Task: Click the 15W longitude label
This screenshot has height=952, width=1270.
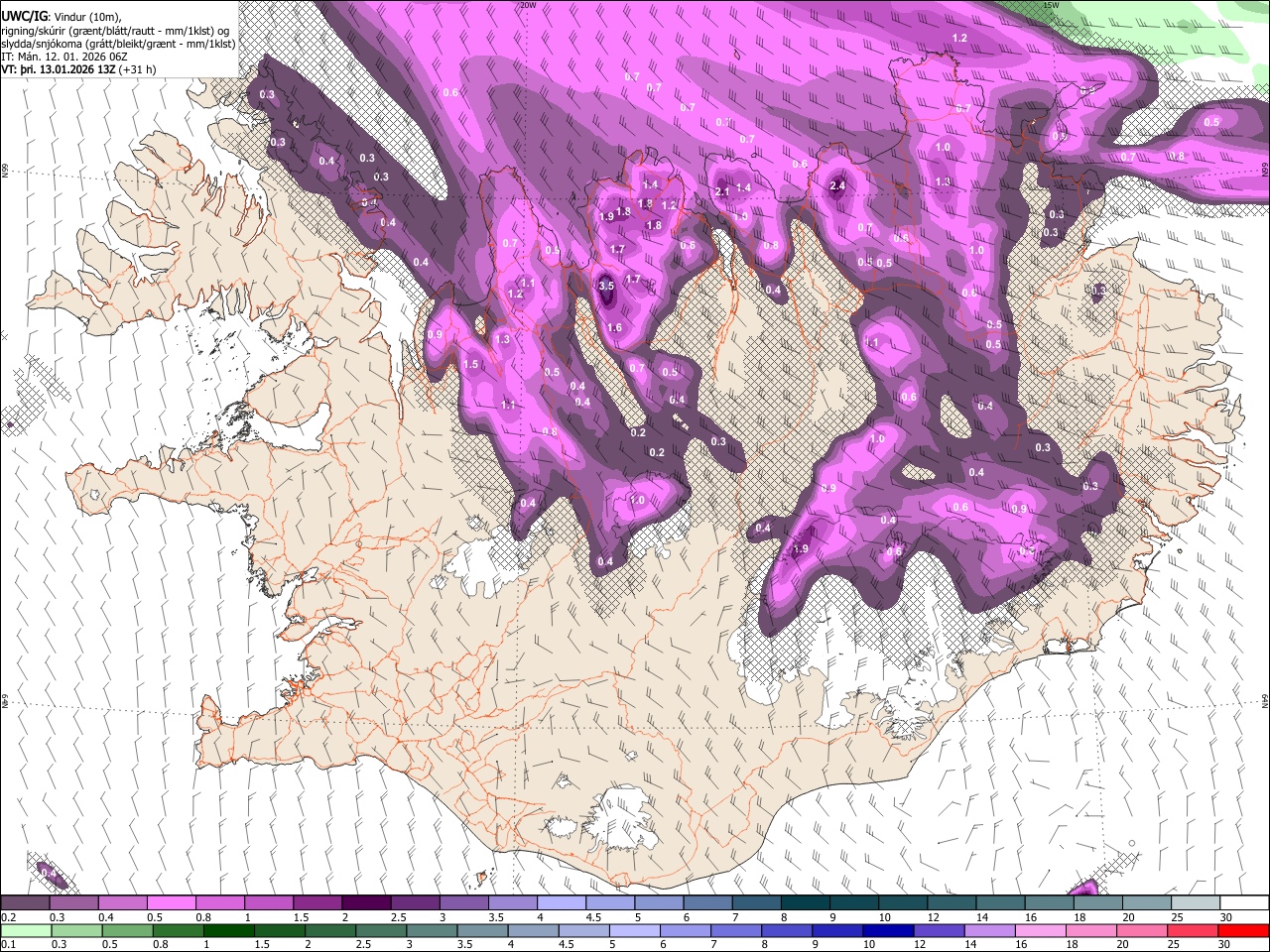Action: 1053,5
